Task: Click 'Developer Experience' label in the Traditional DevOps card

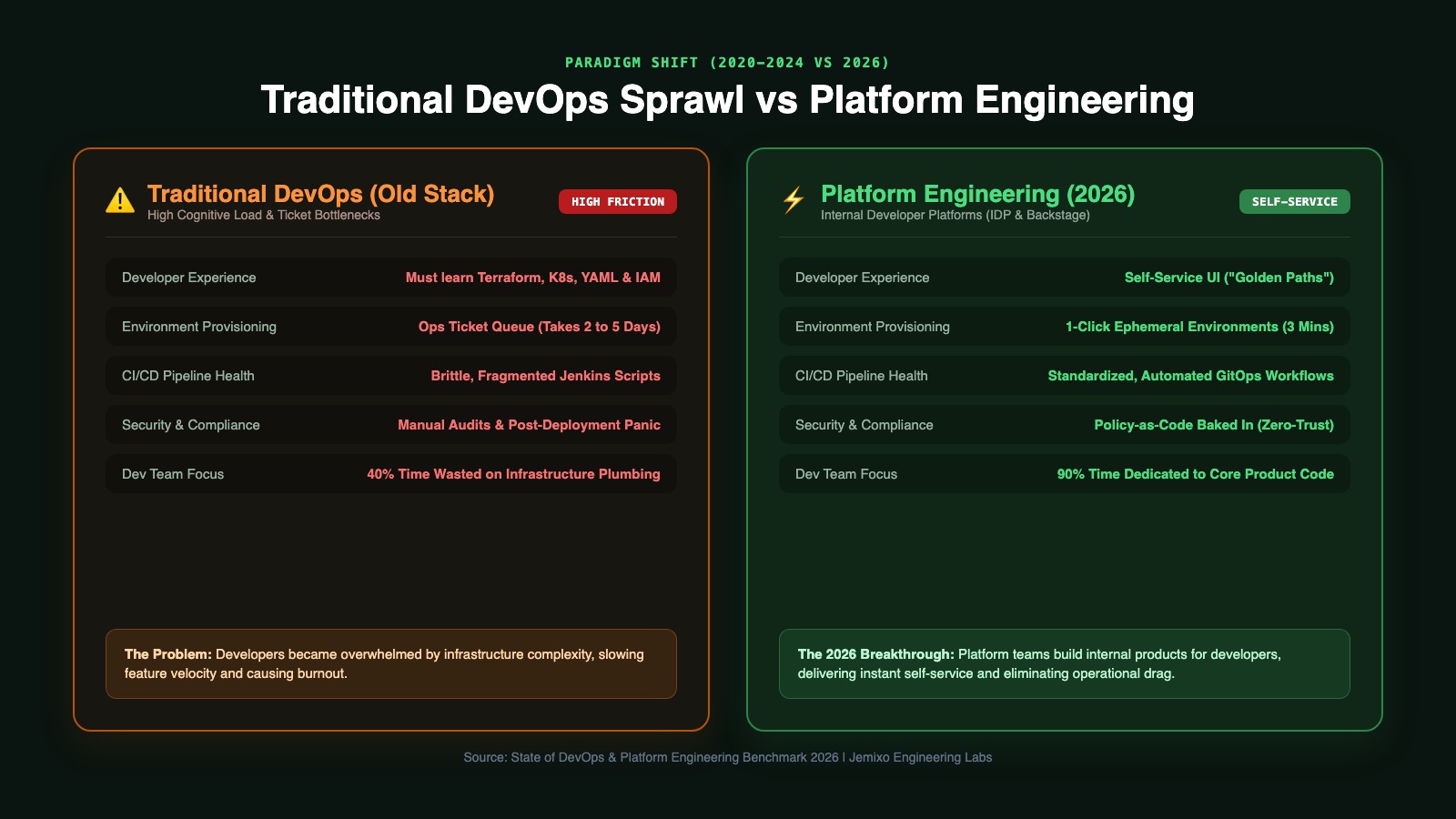Action: click(x=189, y=278)
